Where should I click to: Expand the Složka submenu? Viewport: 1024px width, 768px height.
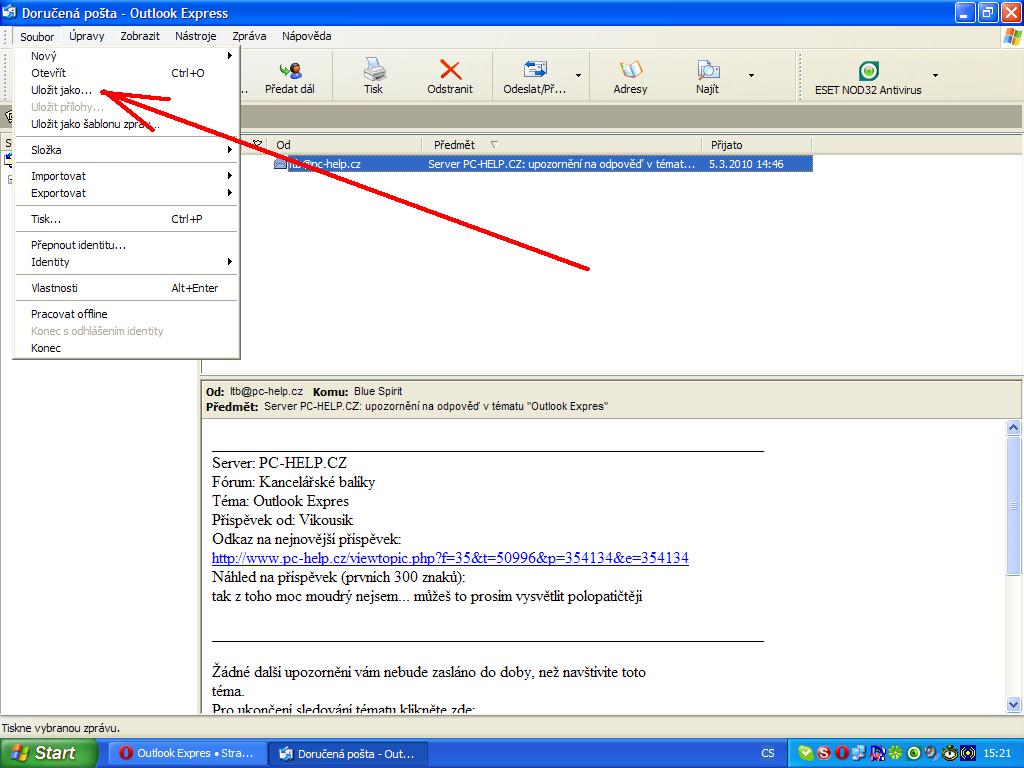pos(127,150)
